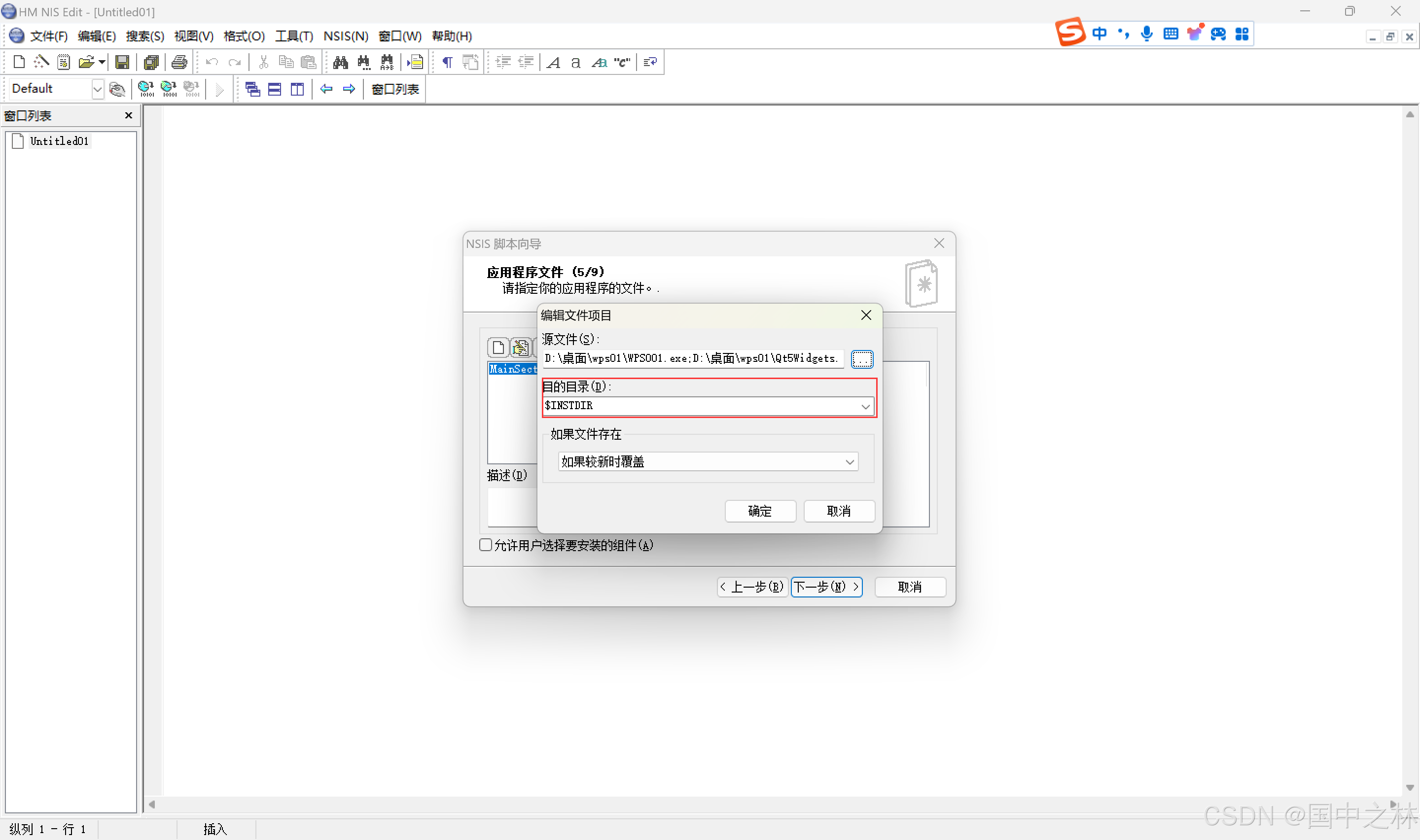Go to previous window blue left arrow
1420x840 pixels.
pos(326,89)
